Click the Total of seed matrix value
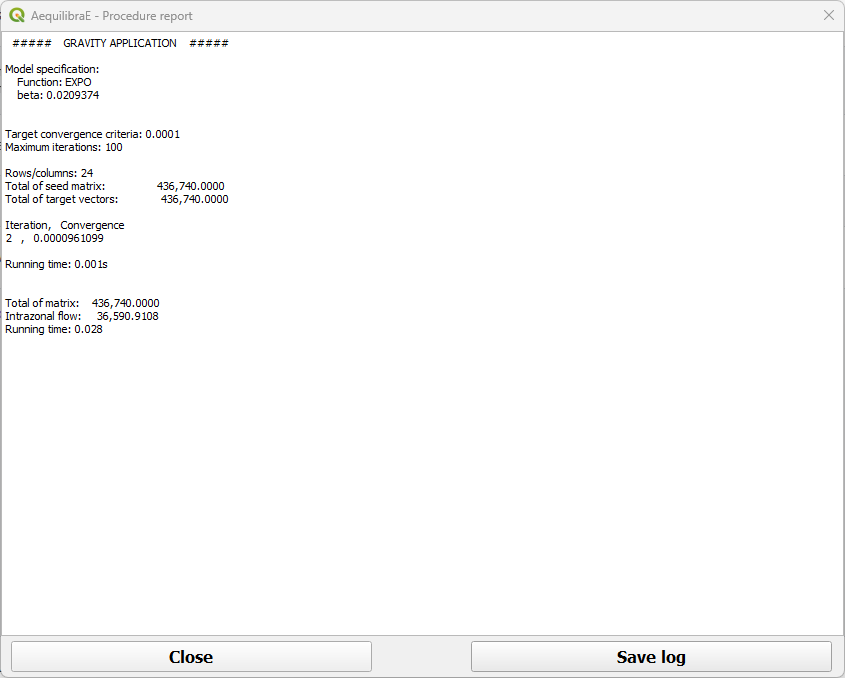 [190, 186]
